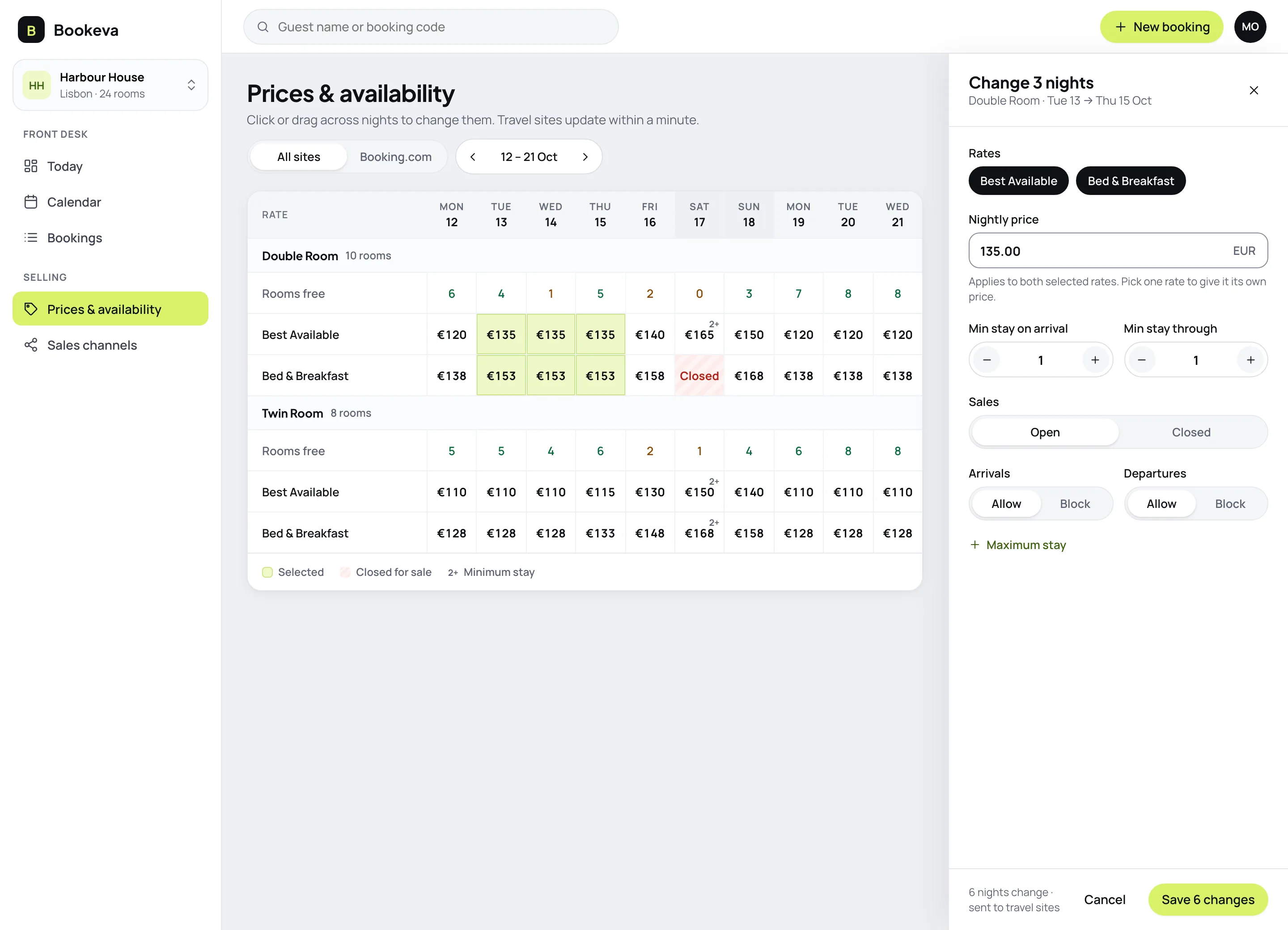Open the Calendar page
Screen dimensions: 1288x930
pyautogui.click(x=110, y=202)
